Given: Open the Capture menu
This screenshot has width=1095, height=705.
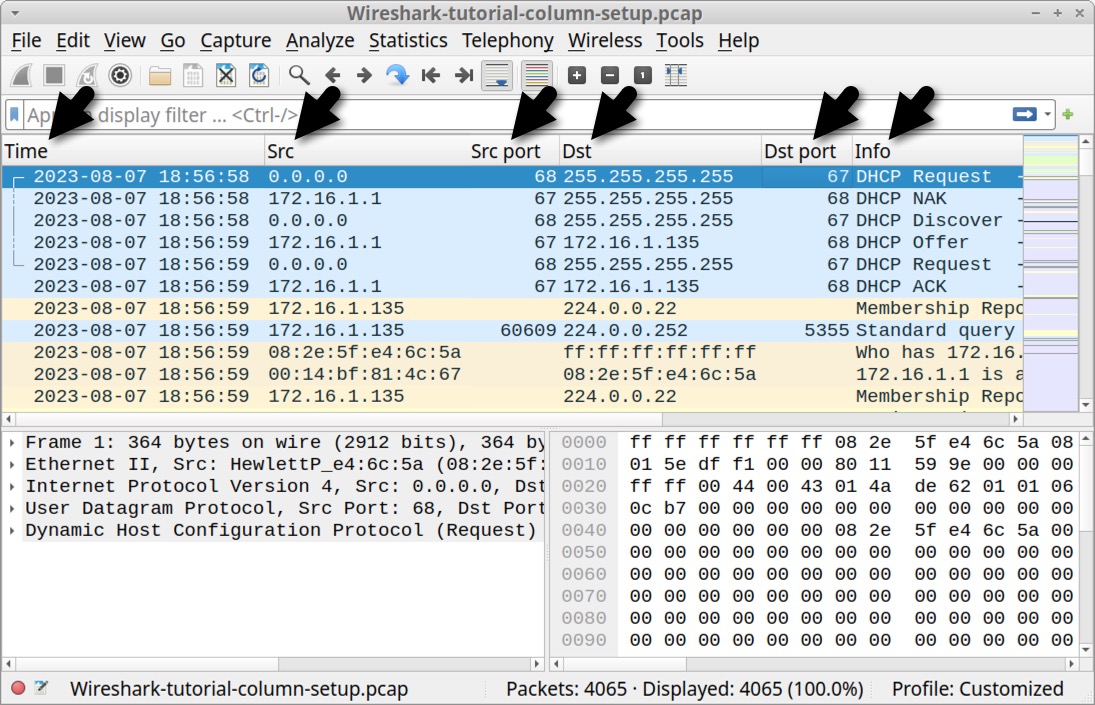Looking at the screenshot, I should click(235, 40).
